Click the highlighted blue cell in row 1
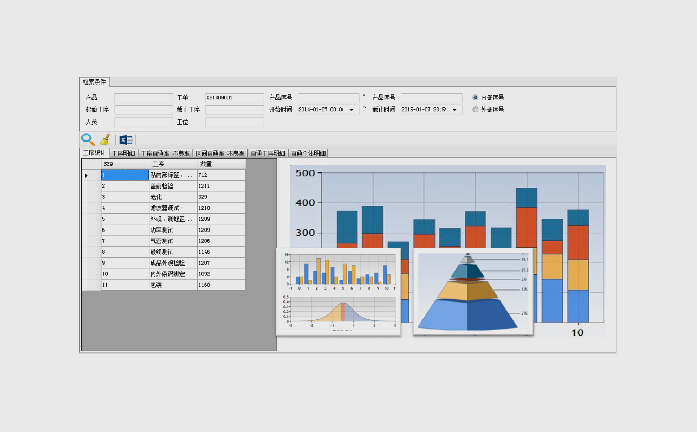 pos(125,175)
